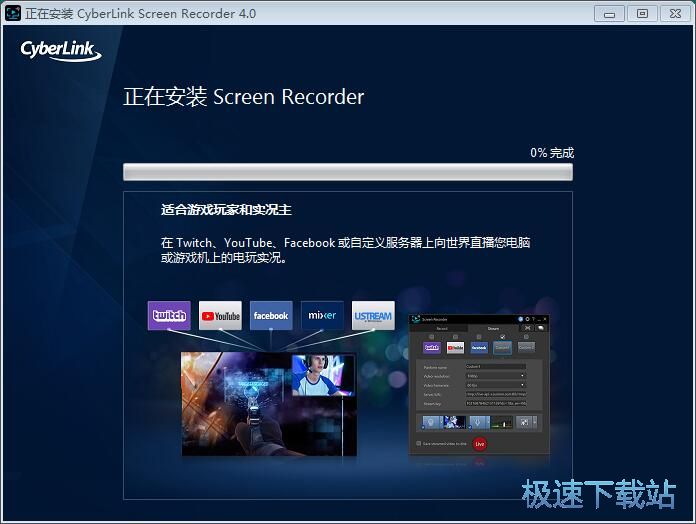Maximize the installer window
The height and width of the screenshot is (524, 696).
[x=642, y=14]
